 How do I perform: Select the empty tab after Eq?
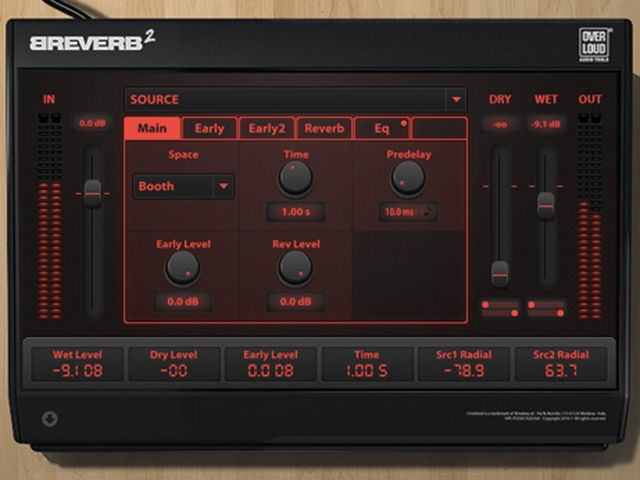(x=439, y=128)
